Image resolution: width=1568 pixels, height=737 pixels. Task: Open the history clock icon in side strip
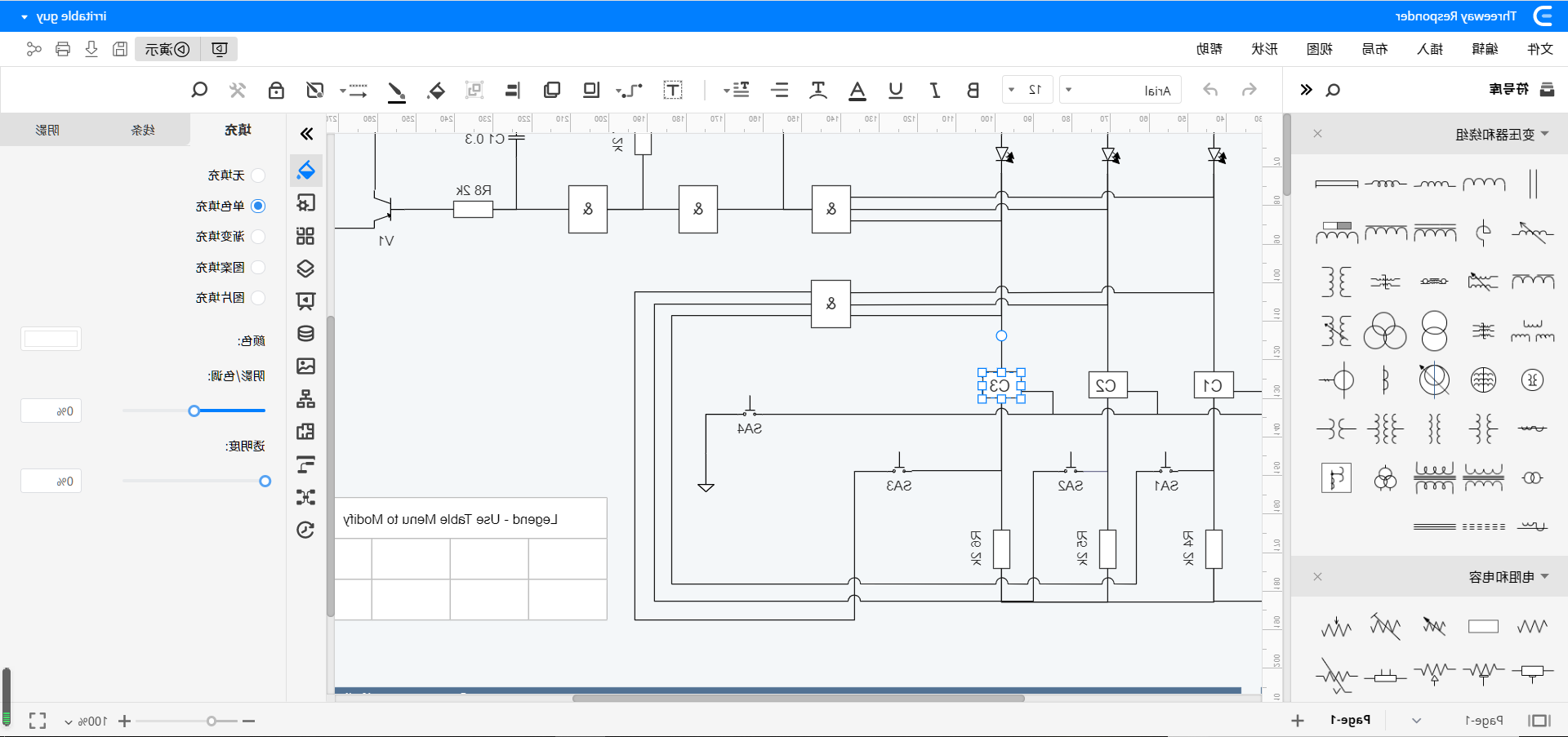[x=305, y=530]
